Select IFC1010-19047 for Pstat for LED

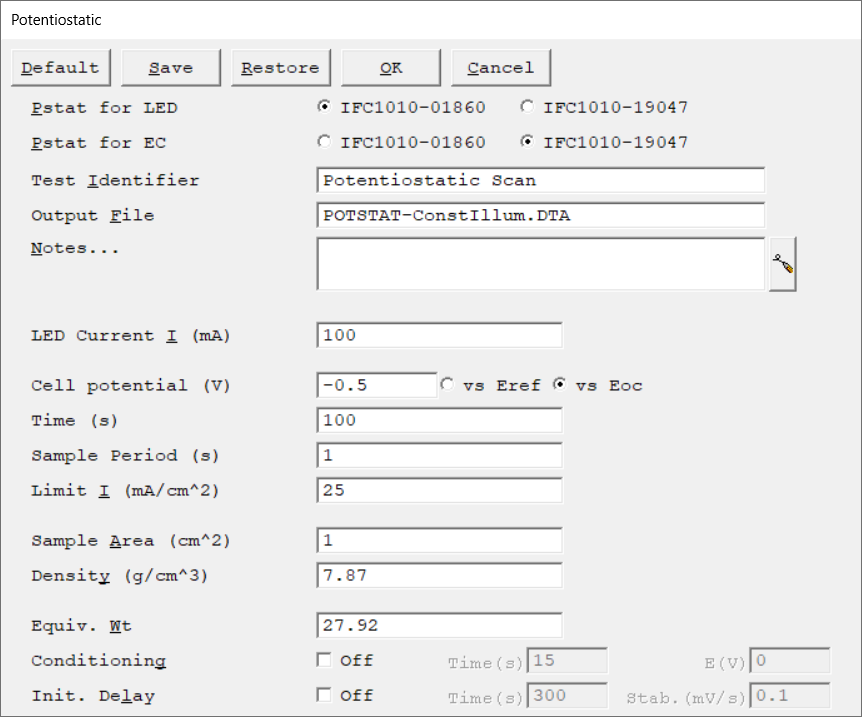coord(527,107)
